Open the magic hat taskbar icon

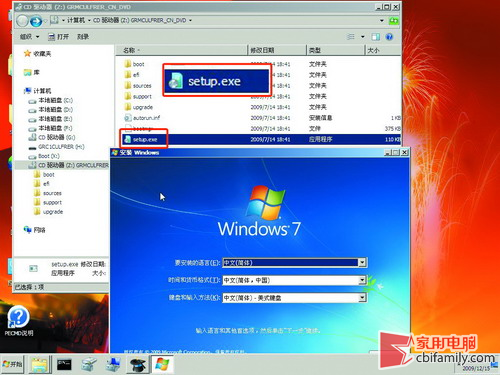point(137,364)
